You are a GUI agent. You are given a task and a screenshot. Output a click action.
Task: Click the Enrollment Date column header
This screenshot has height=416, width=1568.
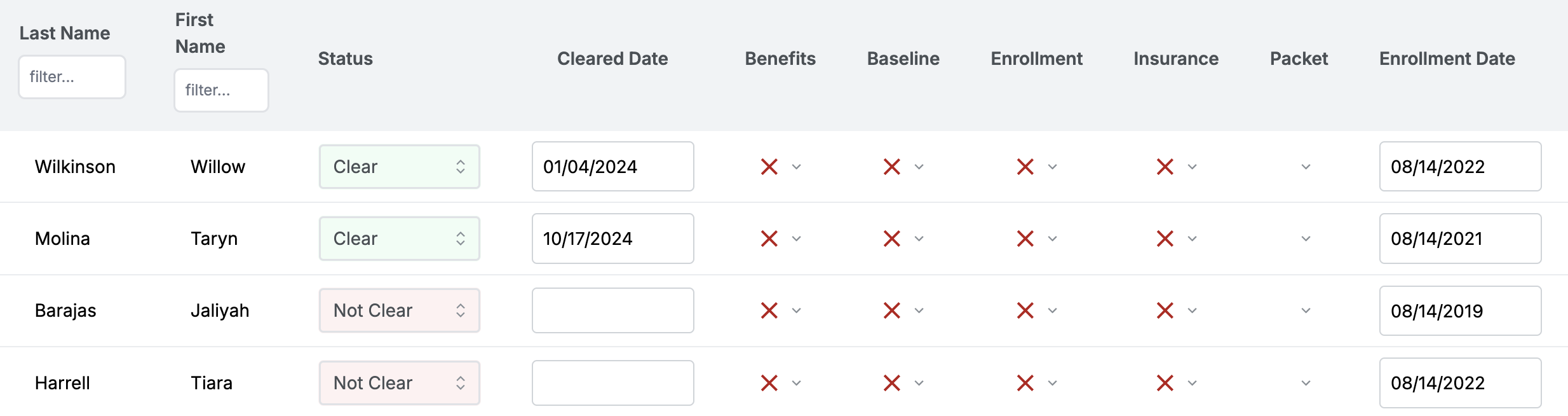point(1447,59)
